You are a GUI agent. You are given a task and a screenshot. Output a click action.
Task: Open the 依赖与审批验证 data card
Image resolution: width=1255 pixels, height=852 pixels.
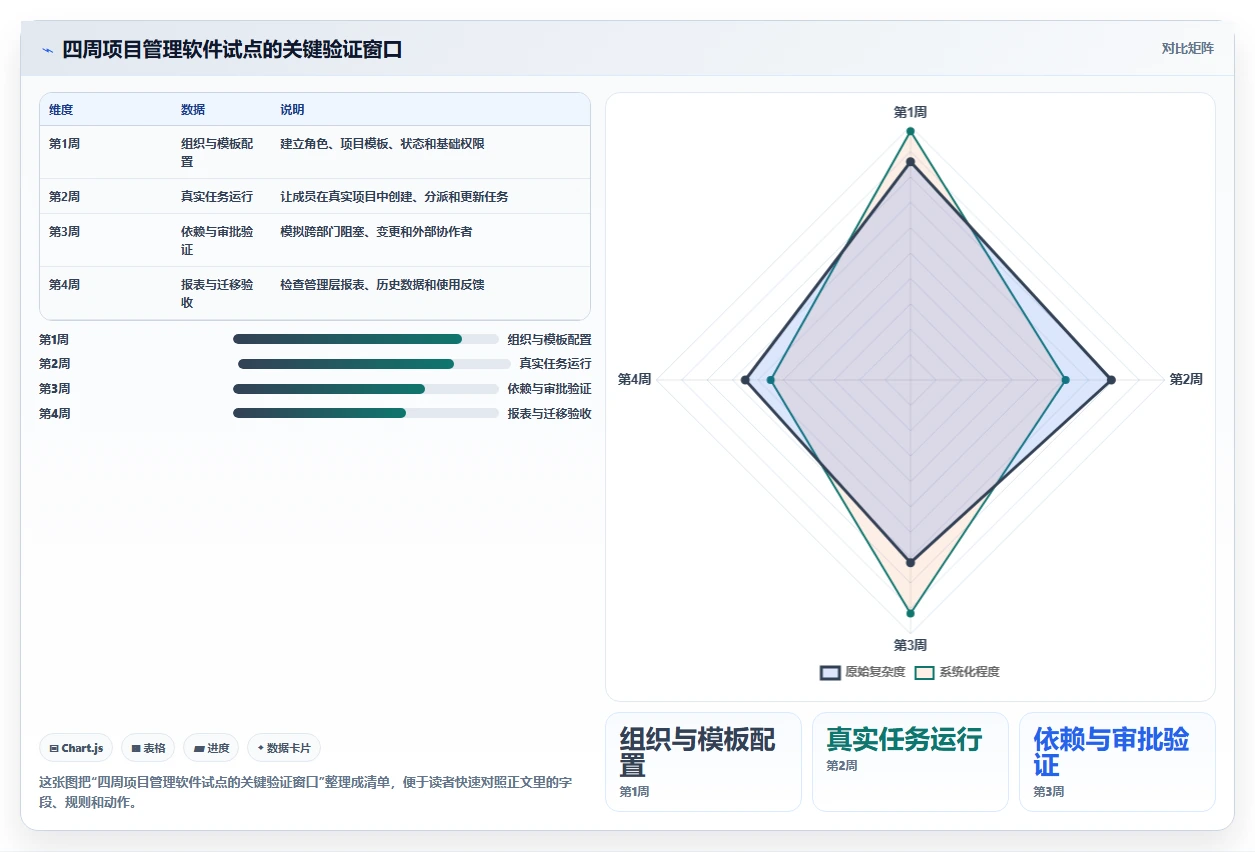[1117, 762]
